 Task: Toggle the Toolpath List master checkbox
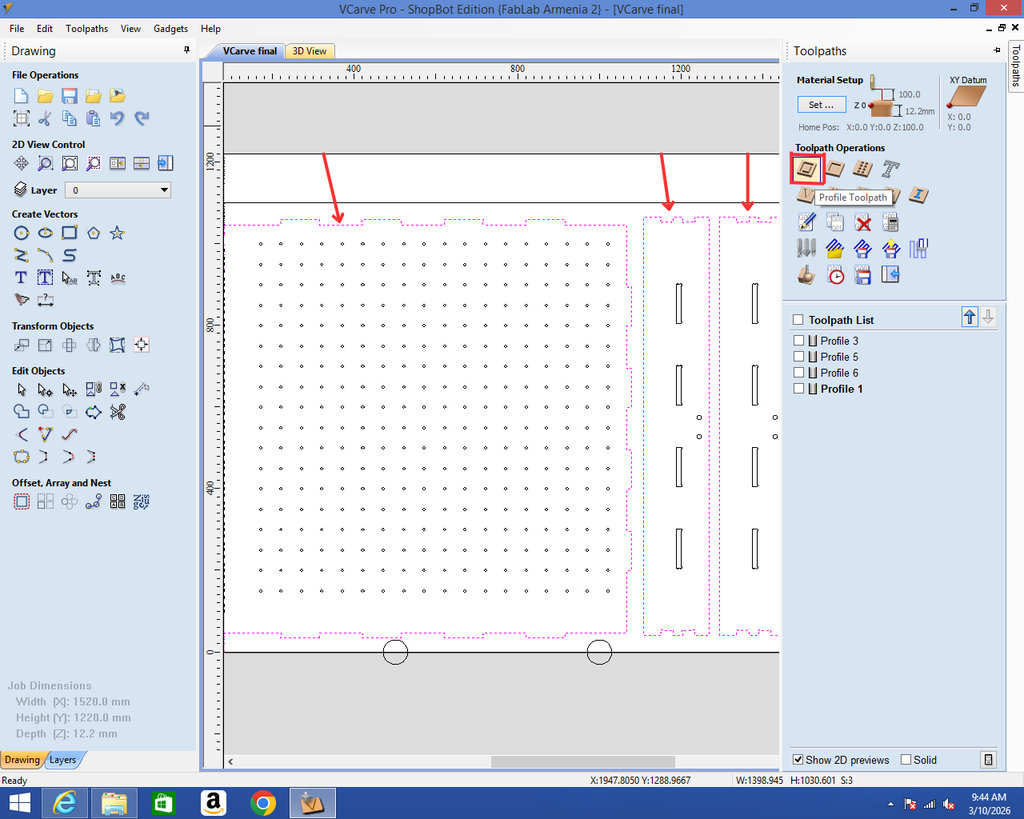coord(797,320)
